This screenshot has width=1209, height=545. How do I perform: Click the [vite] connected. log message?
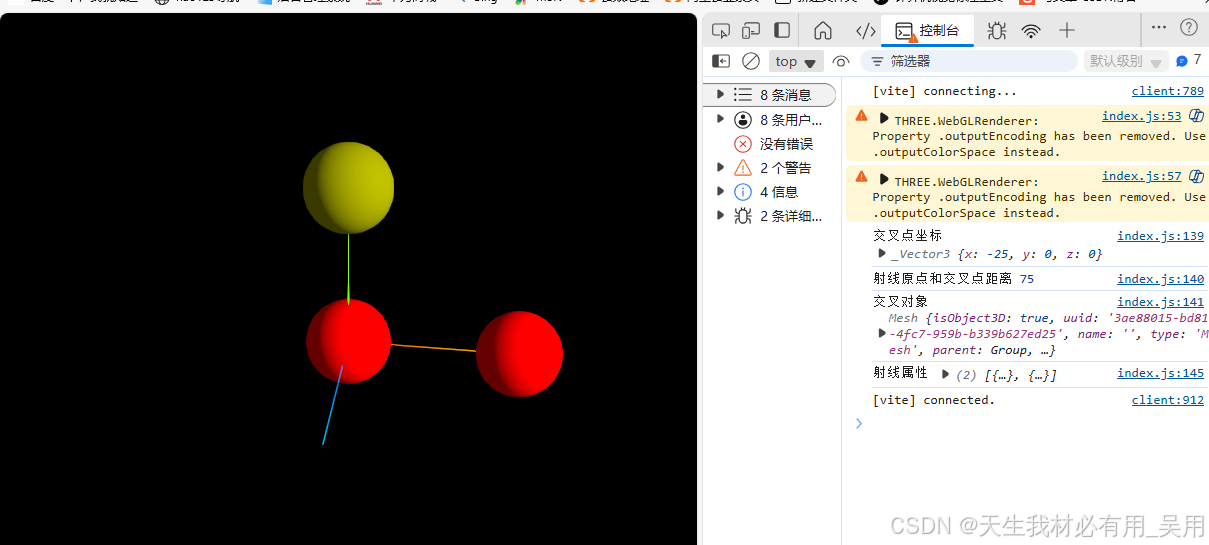click(933, 400)
